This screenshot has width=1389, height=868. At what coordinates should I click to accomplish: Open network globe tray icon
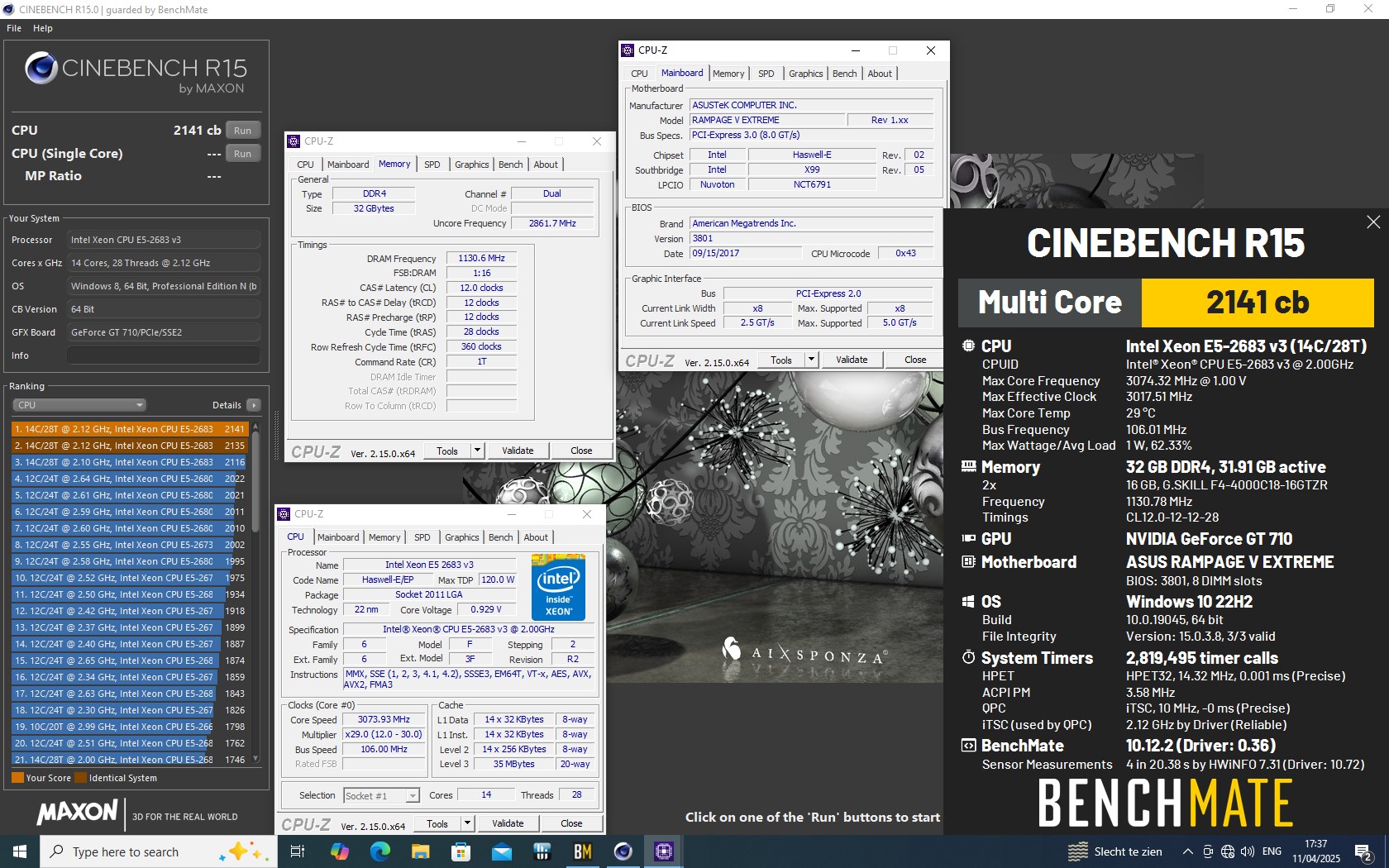(1228, 851)
